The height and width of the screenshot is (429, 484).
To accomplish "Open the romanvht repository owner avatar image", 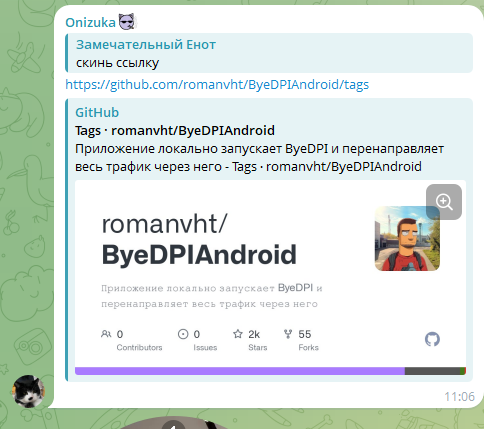I will 407,238.
